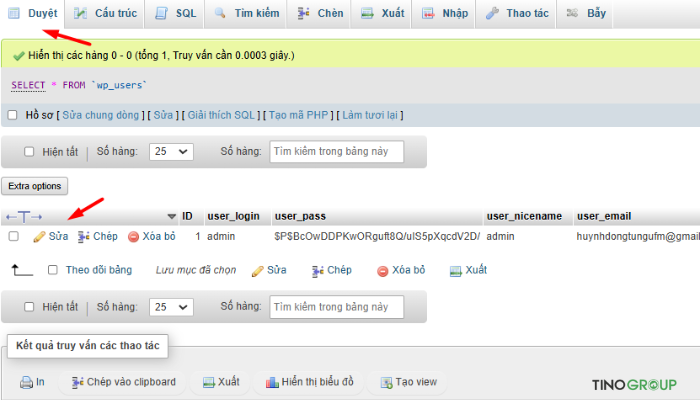Sort by the user_nicename column header

click(524, 217)
